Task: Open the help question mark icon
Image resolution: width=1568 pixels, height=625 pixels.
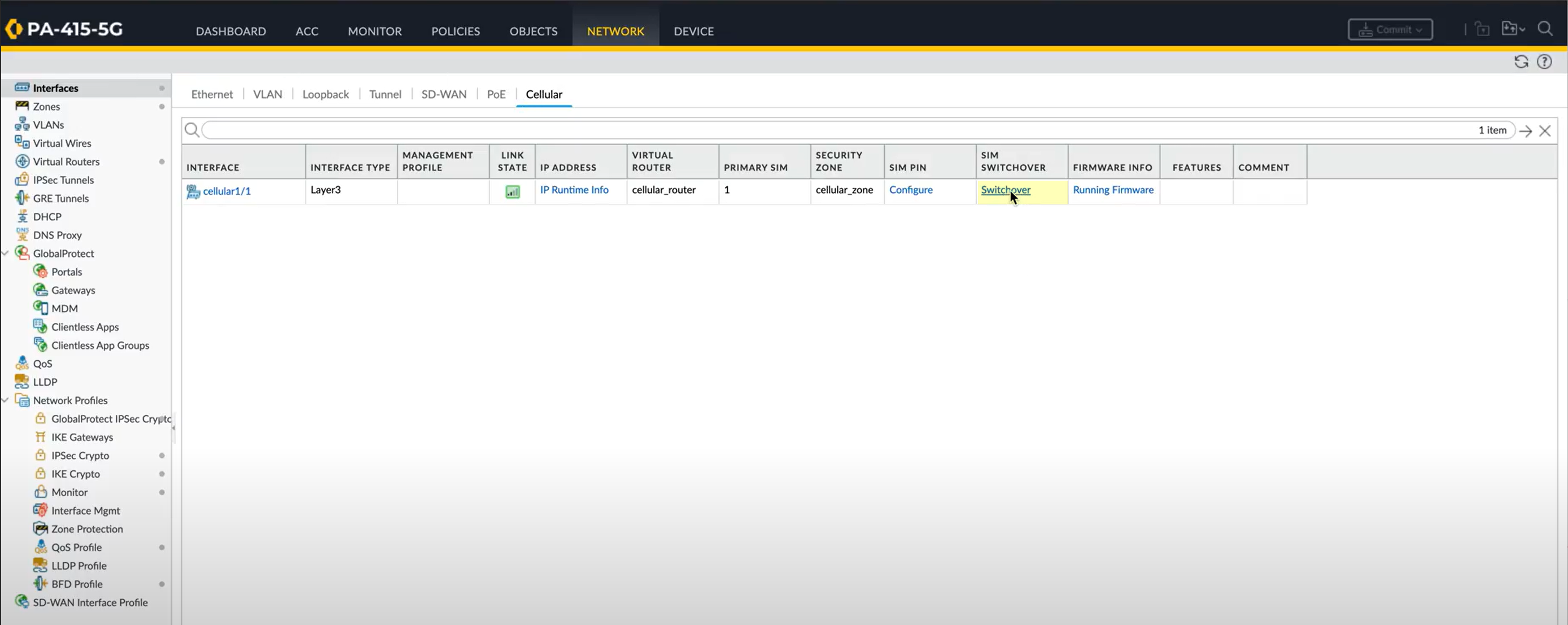Action: [1544, 62]
